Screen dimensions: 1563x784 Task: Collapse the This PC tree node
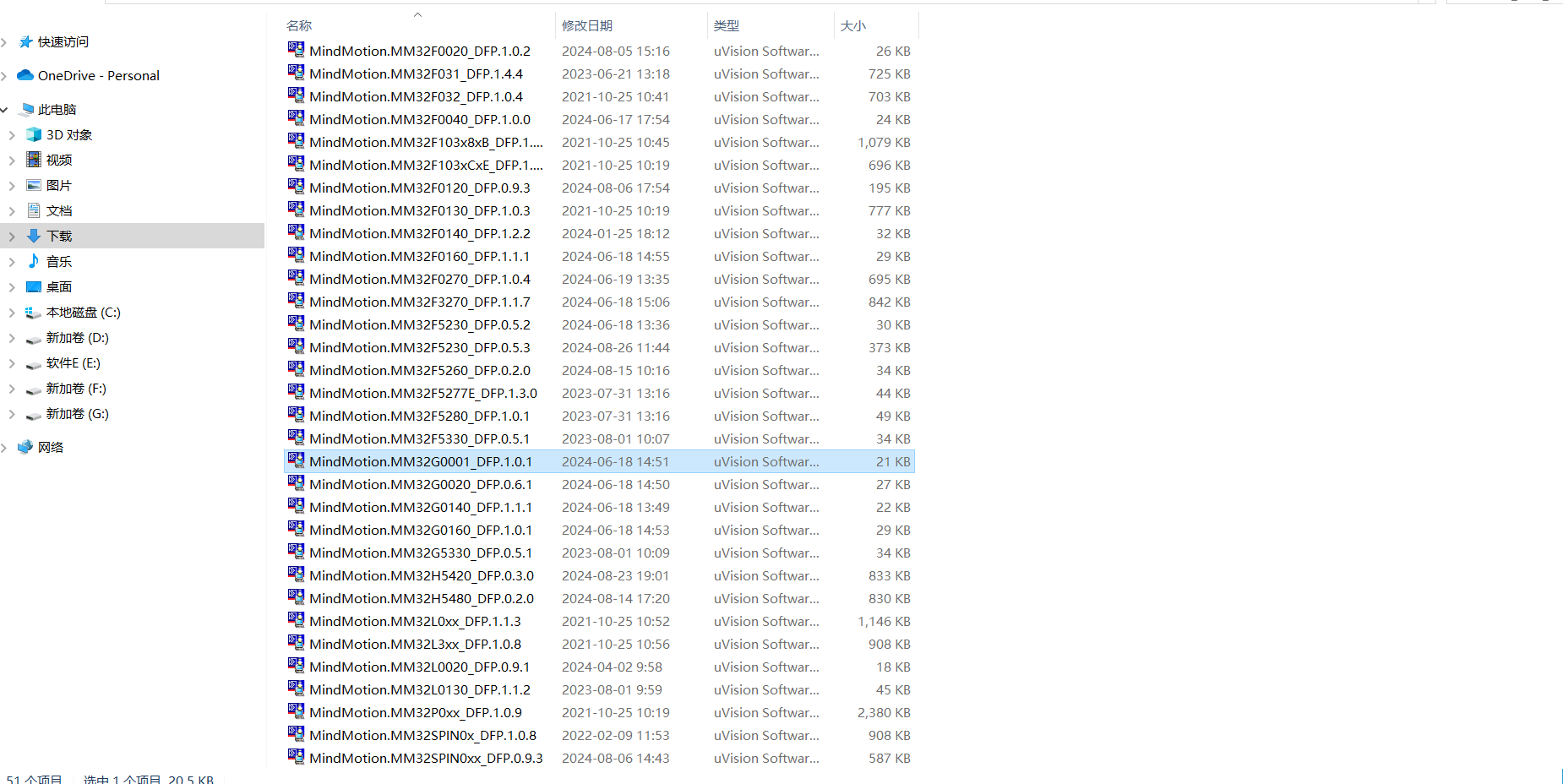(x=5, y=110)
